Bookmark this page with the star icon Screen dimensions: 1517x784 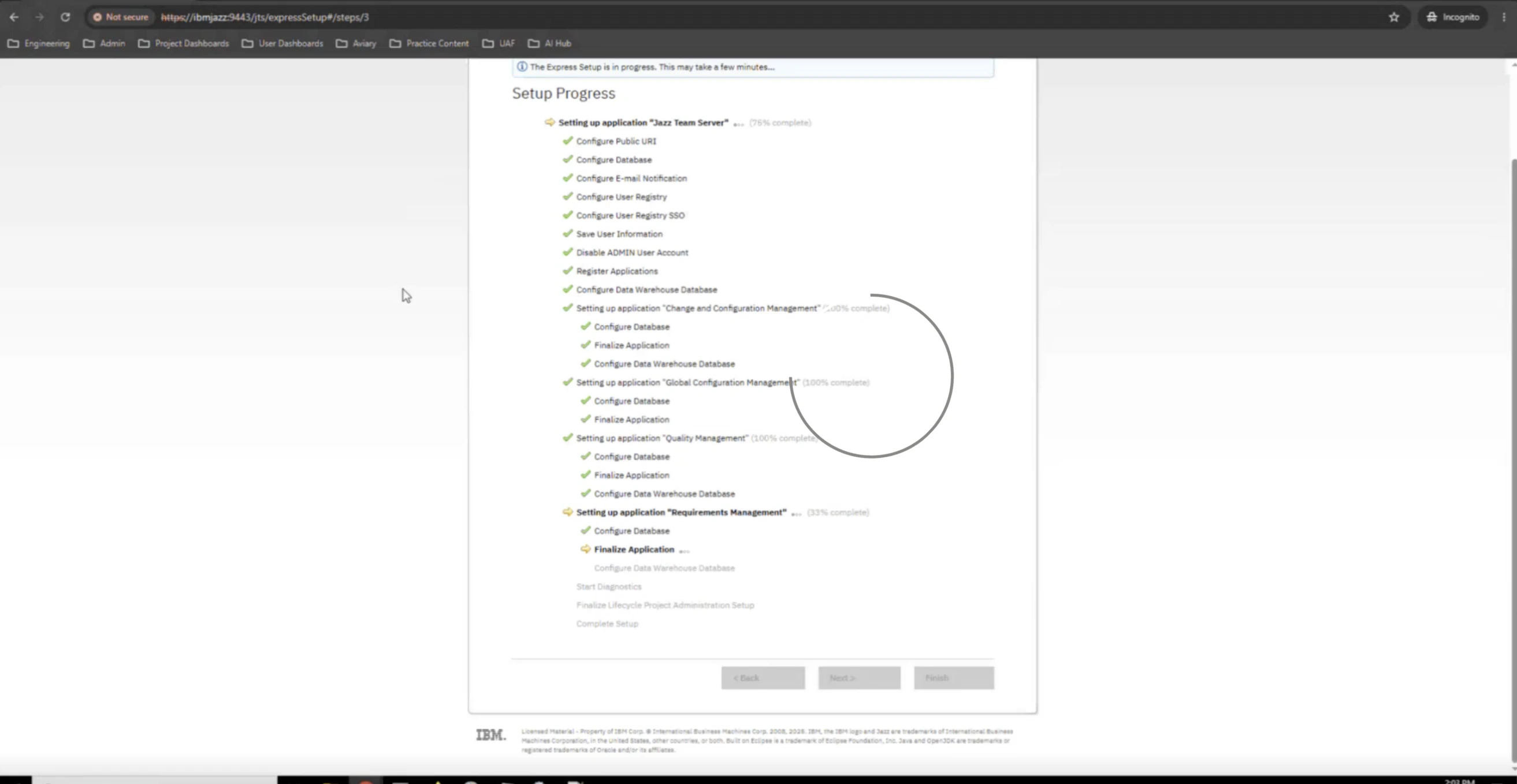pos(1394,17)
